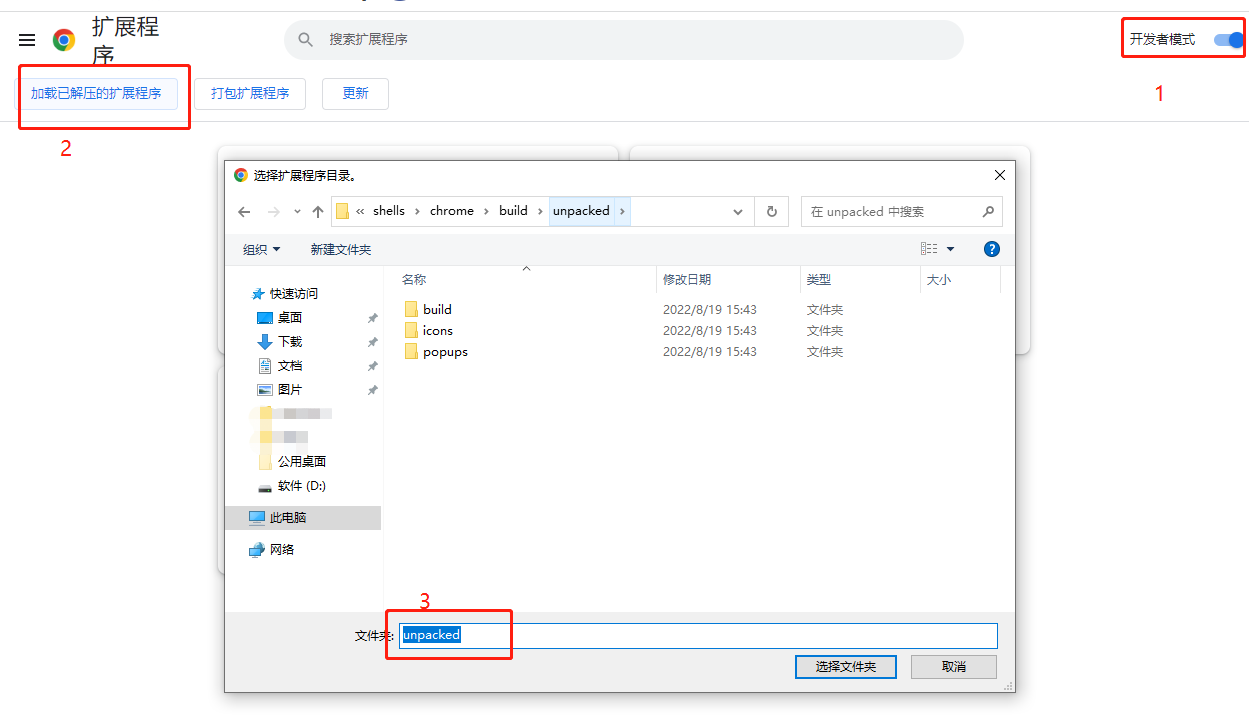Navigate back in the folder dialog
The image size is (1249, 719).
243,211
